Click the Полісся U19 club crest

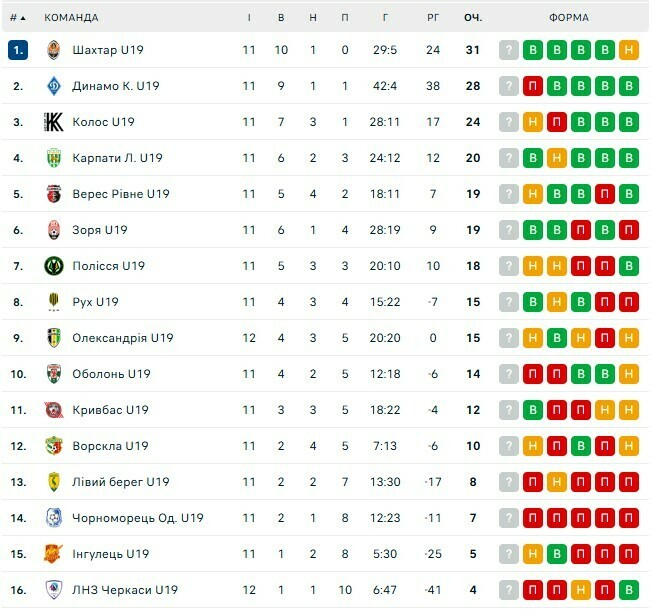[54, 266]
